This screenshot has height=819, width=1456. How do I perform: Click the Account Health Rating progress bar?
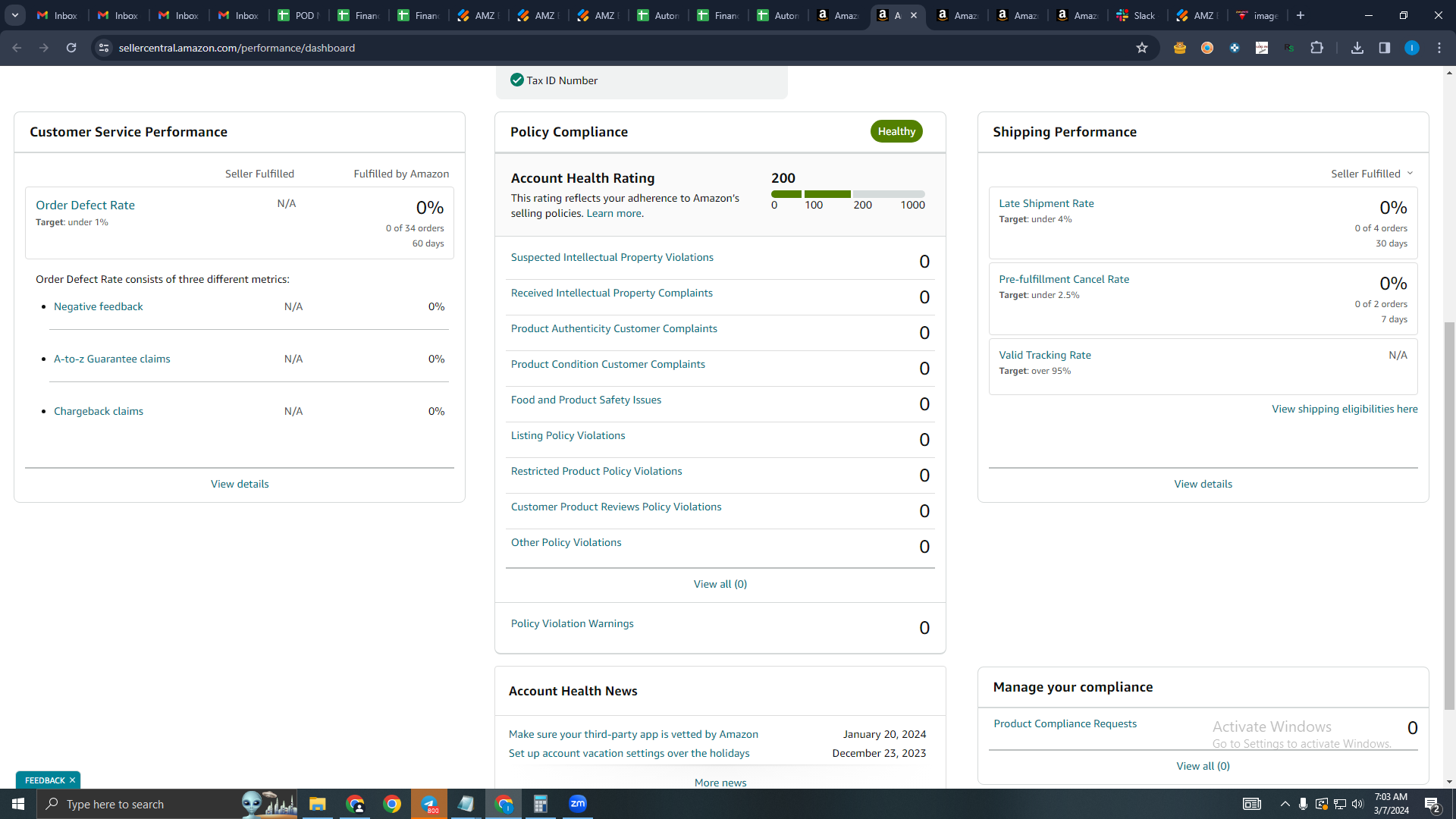point(848,194)
